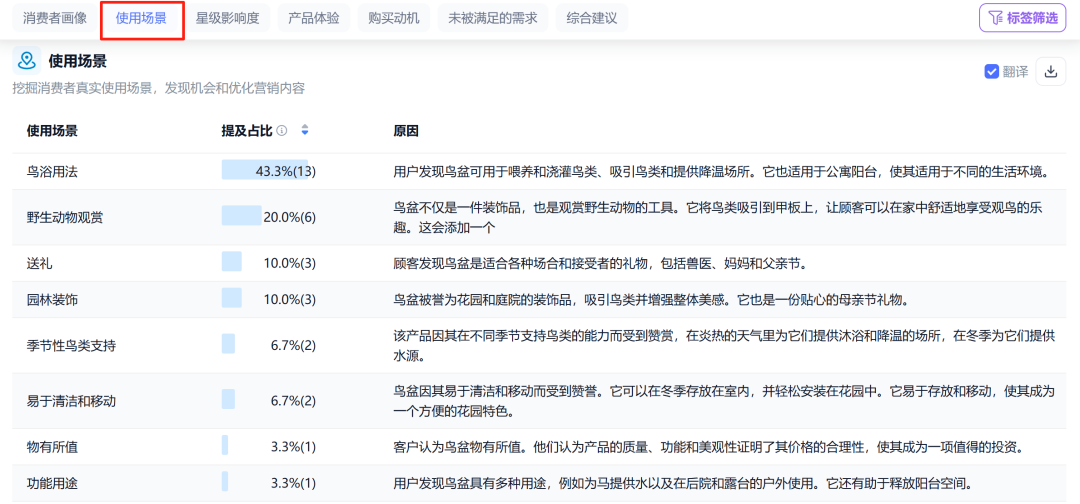Click the 提及占比 column header

pos(247,131)
